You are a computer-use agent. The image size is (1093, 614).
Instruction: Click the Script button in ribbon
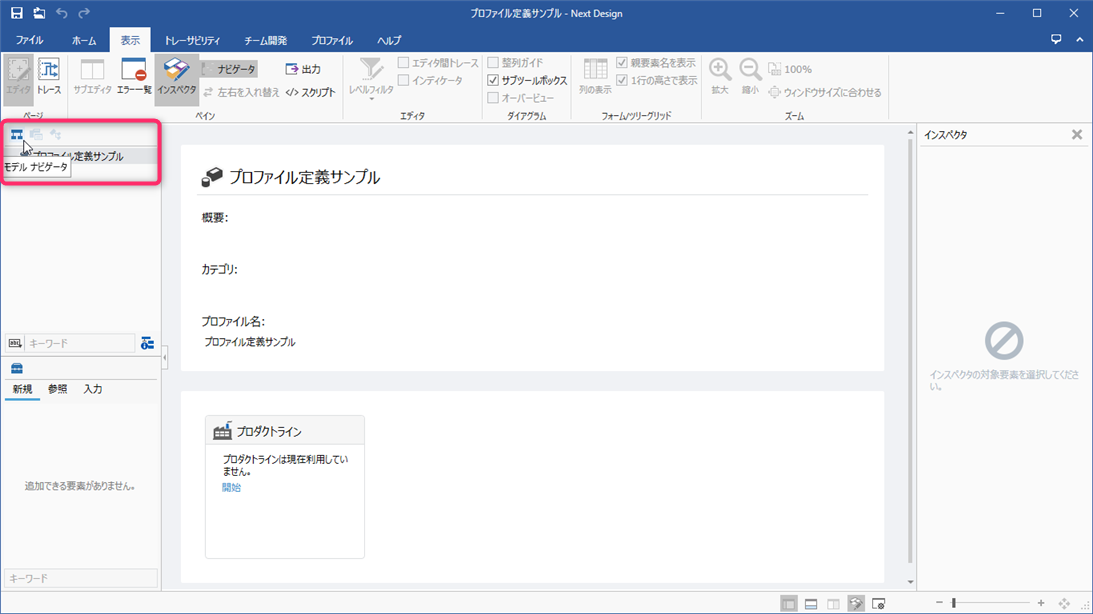310,92
